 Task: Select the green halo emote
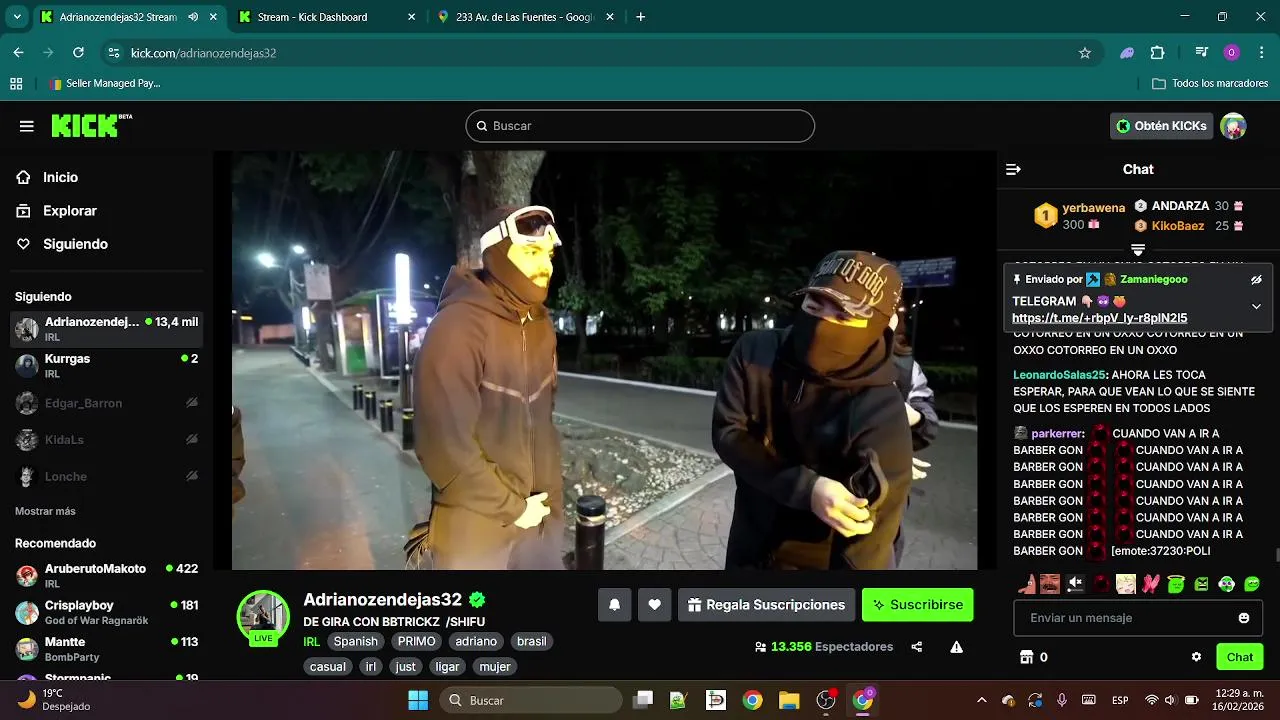click(x=1176, y=583)
